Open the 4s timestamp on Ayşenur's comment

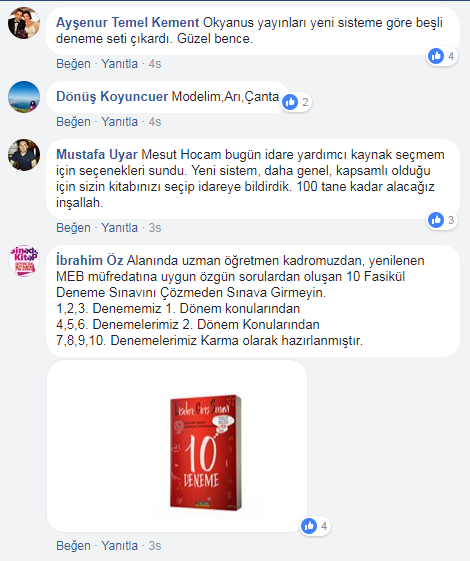155,64
